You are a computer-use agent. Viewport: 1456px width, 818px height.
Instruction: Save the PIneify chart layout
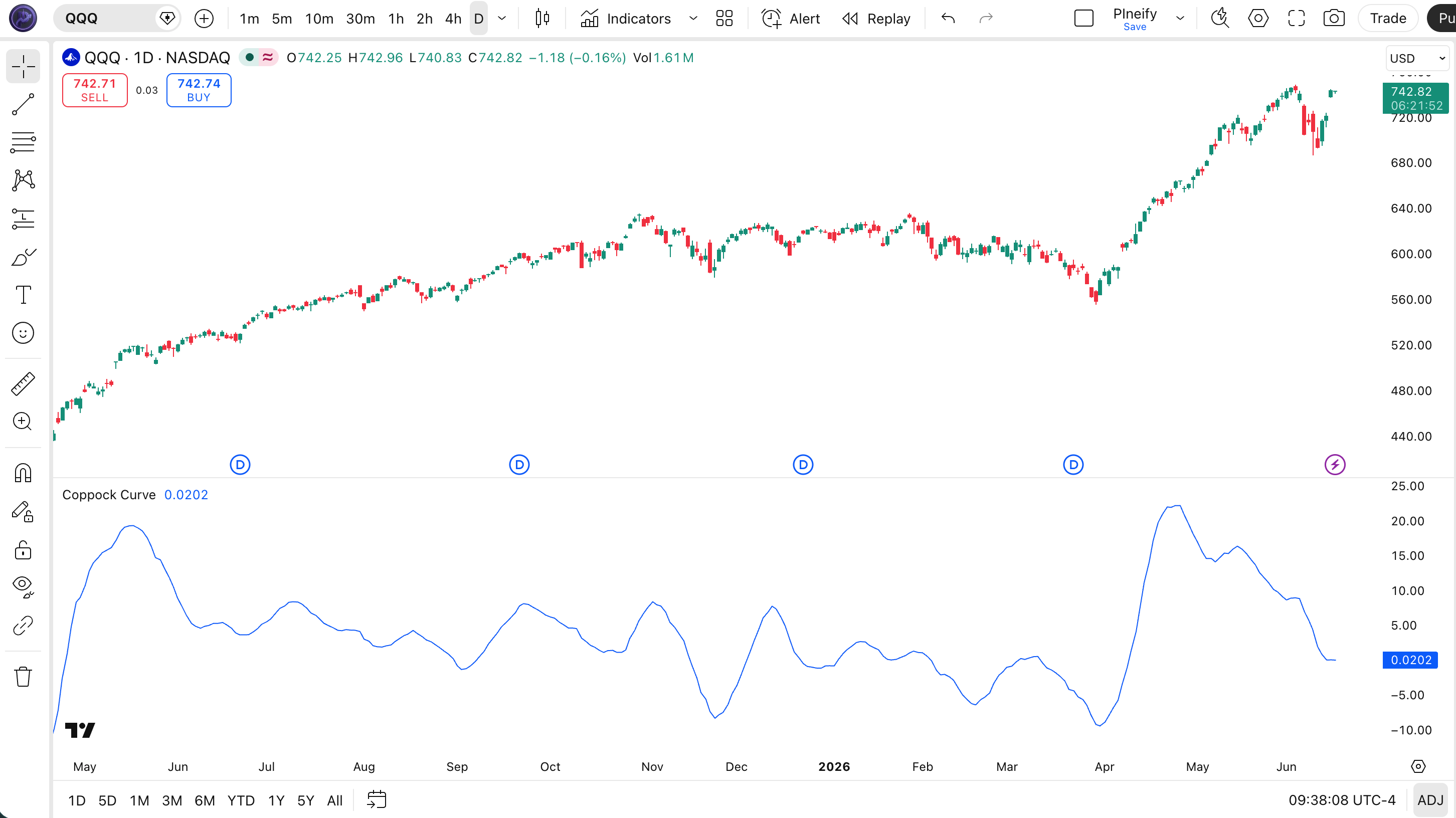point(1135,27)
